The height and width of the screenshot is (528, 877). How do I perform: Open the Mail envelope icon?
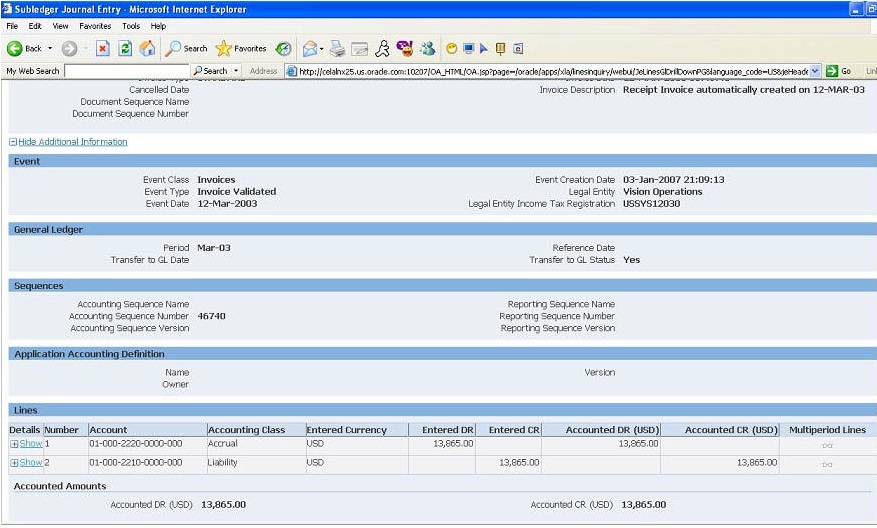310,49
